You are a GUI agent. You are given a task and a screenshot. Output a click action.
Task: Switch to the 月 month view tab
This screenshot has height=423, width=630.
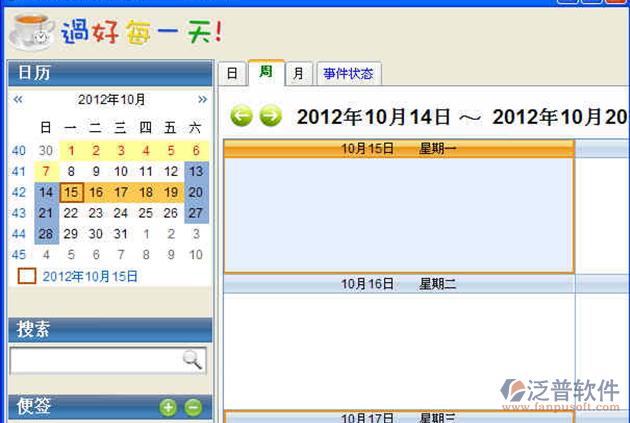298,74
